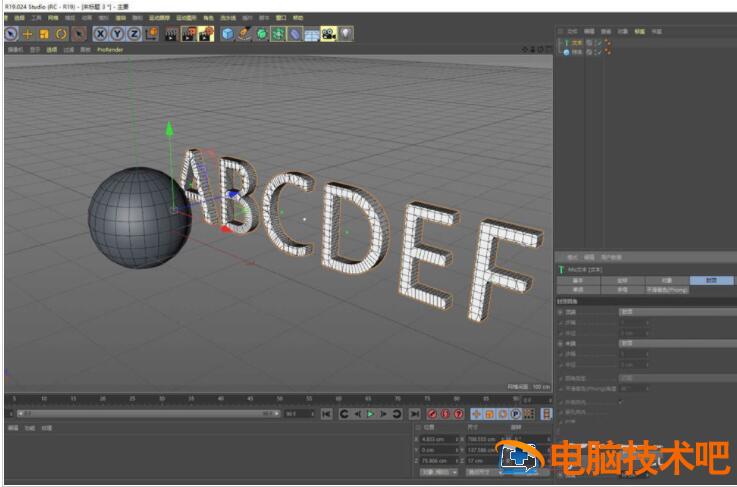Image resolution: width=737 pixels, height=487 pixels.
Task: Add a Camera object
Action: pos(329,34)
